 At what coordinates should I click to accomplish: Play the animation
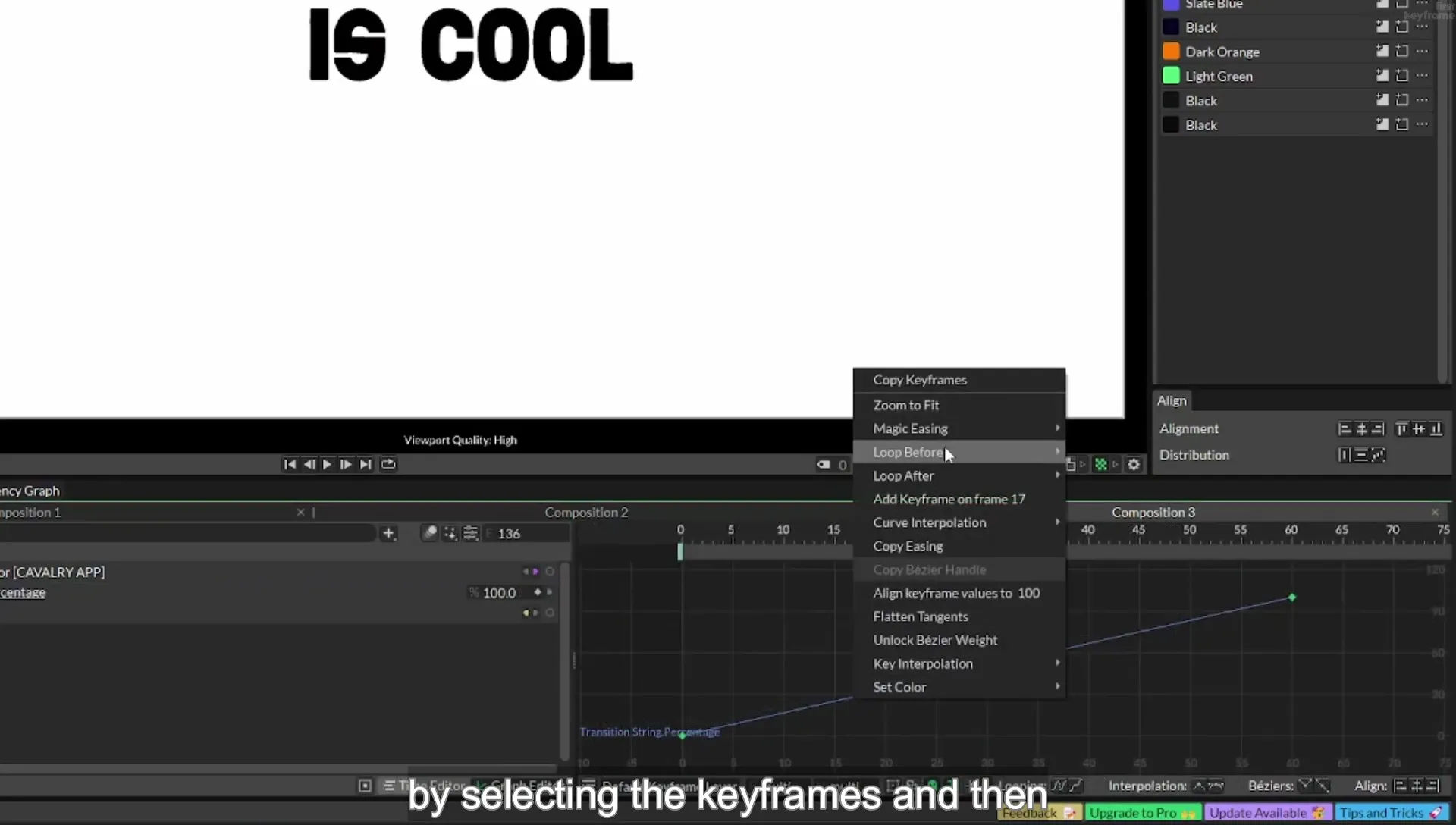coord(327,464)
